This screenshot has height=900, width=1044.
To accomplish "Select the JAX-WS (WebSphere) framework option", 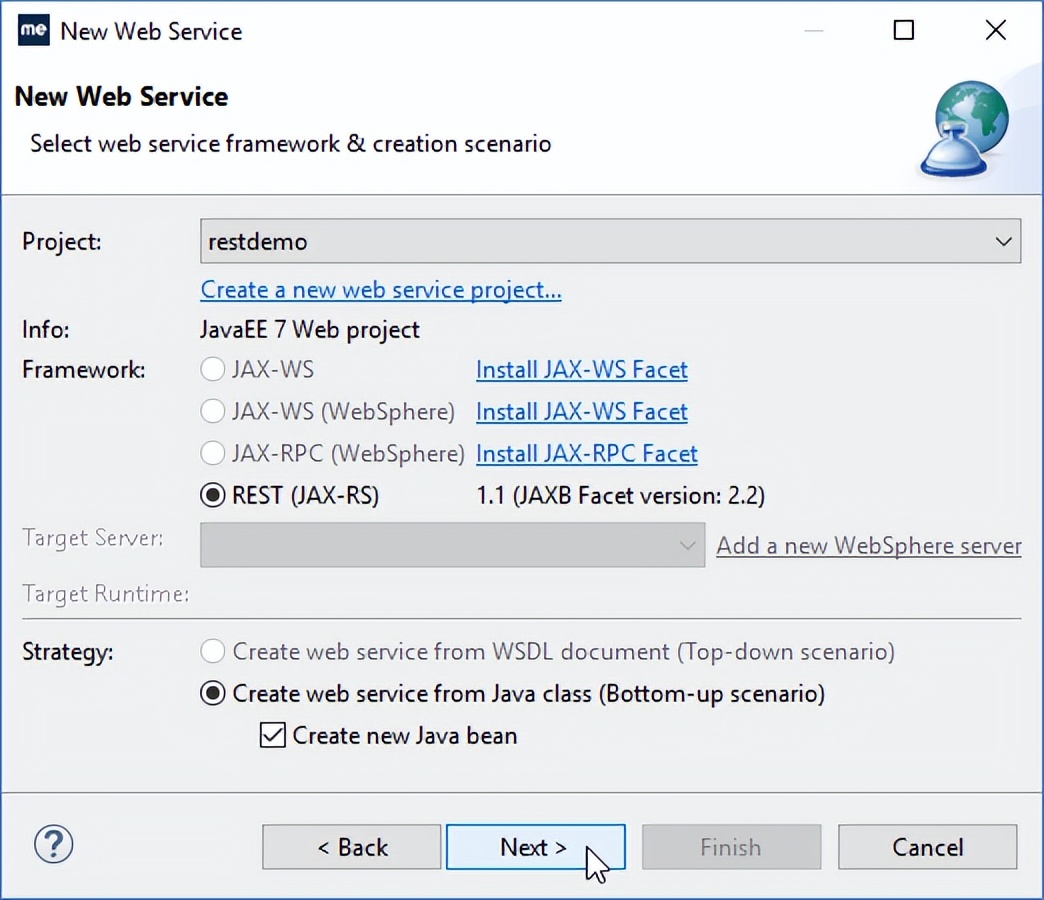I will (x=212, y=411).
